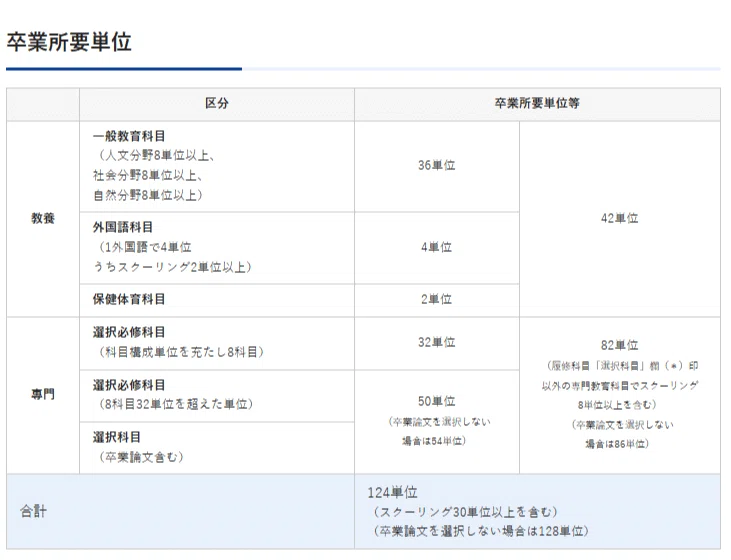Select the 42単位 cell
The image size is (731, 560).
pyautogui.click(x=620, y=218)
